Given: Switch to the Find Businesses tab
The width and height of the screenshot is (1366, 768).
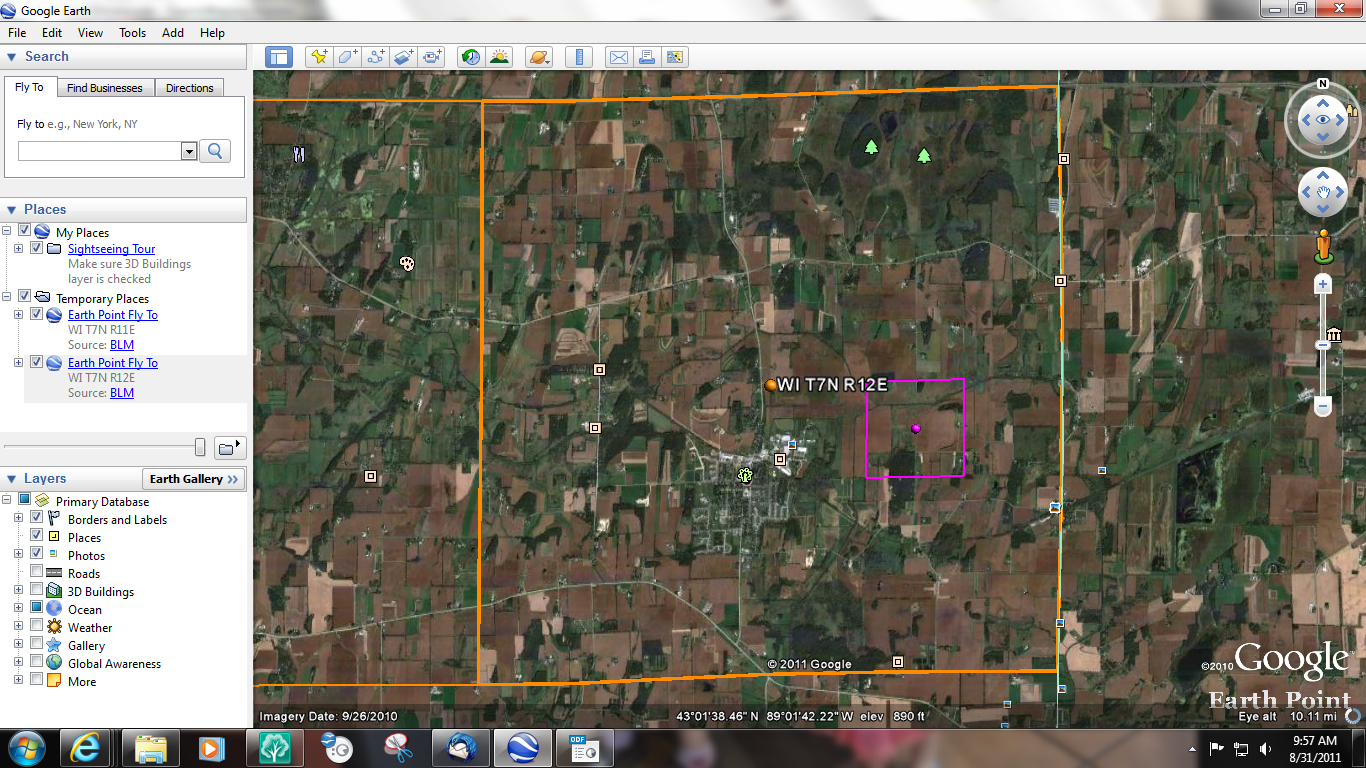Looking at the screenshot, I should (x=105, y=87).
